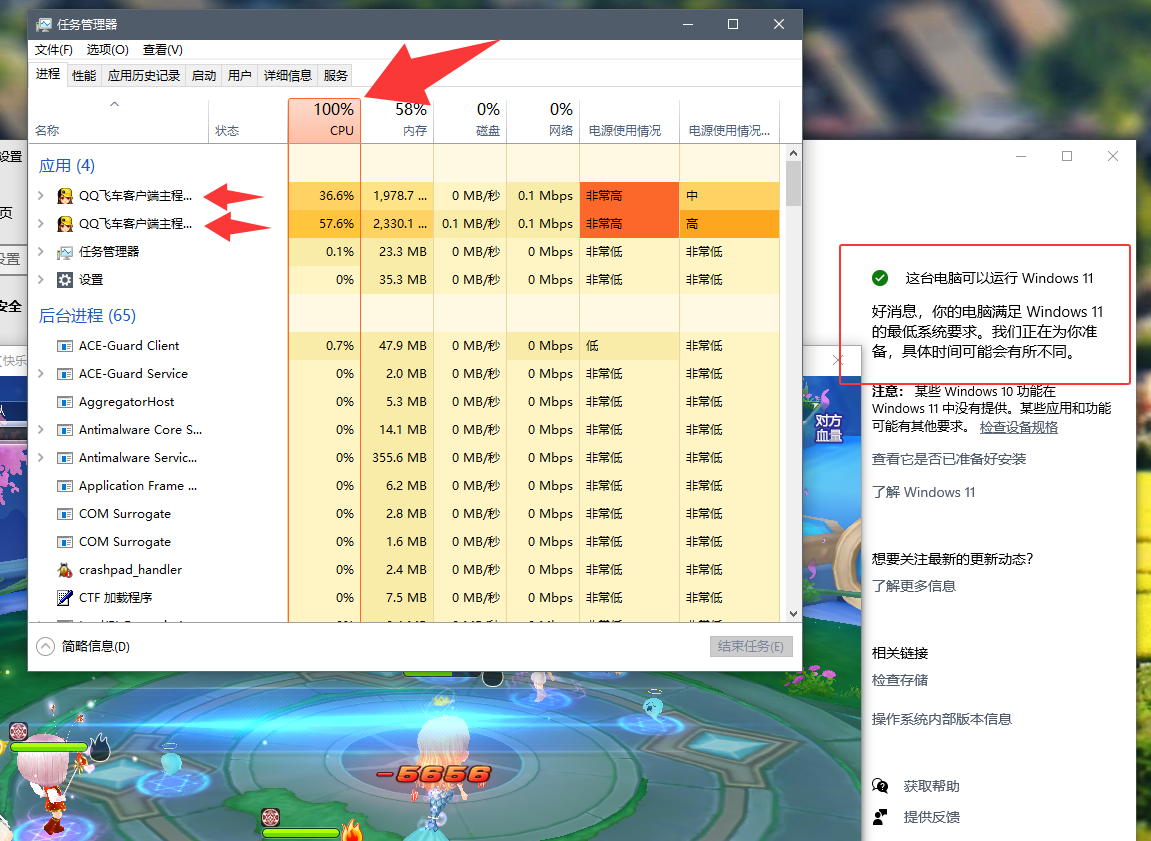Viewport: 1151px width, 841px height.
Task: Select the Application Frame process icon
Action: point(65,486)
